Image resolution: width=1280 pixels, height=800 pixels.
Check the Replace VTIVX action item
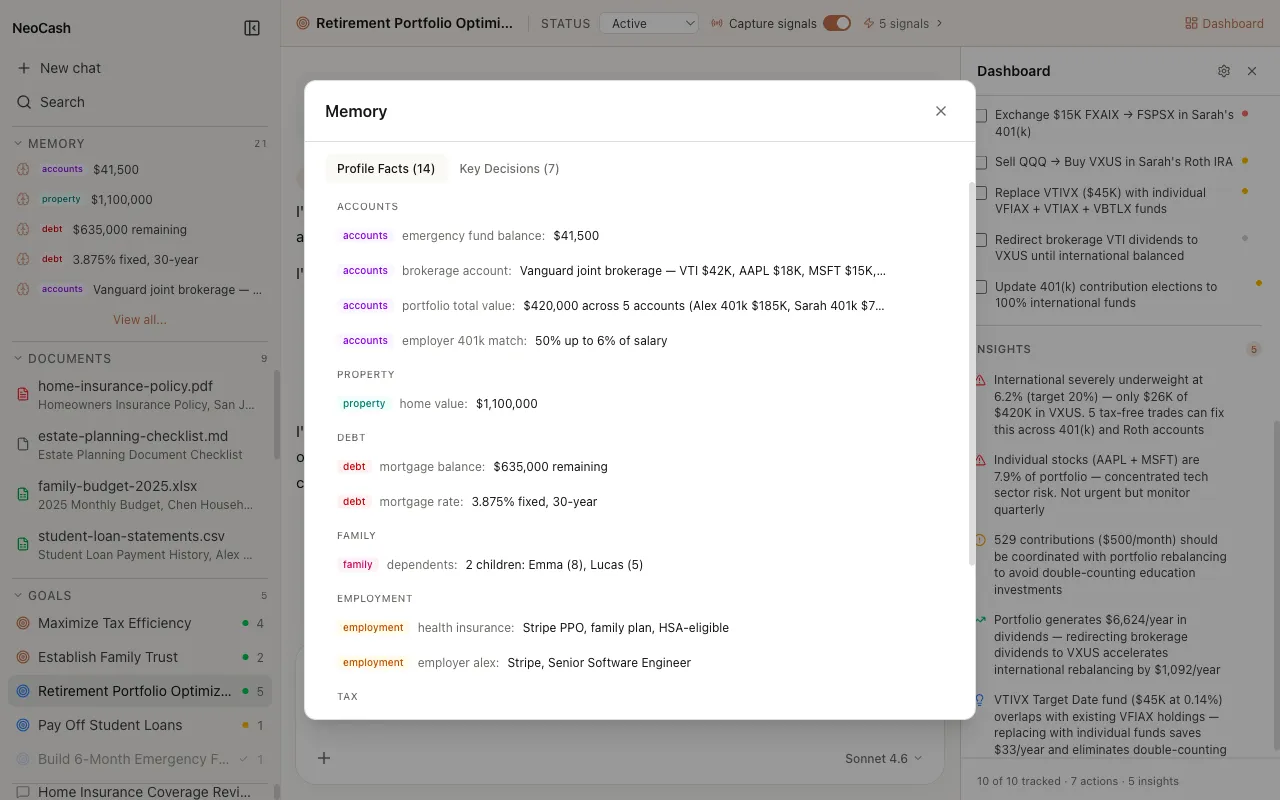[x=981, y=193]
